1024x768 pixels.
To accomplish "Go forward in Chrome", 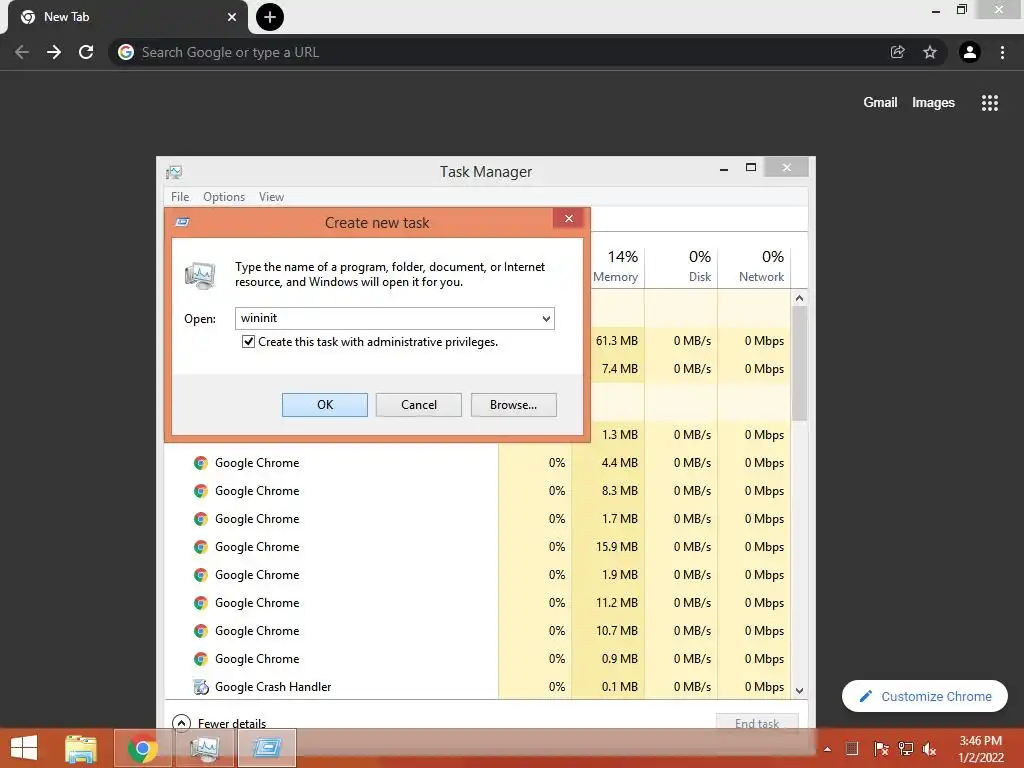I will click(x=54, y=52).
